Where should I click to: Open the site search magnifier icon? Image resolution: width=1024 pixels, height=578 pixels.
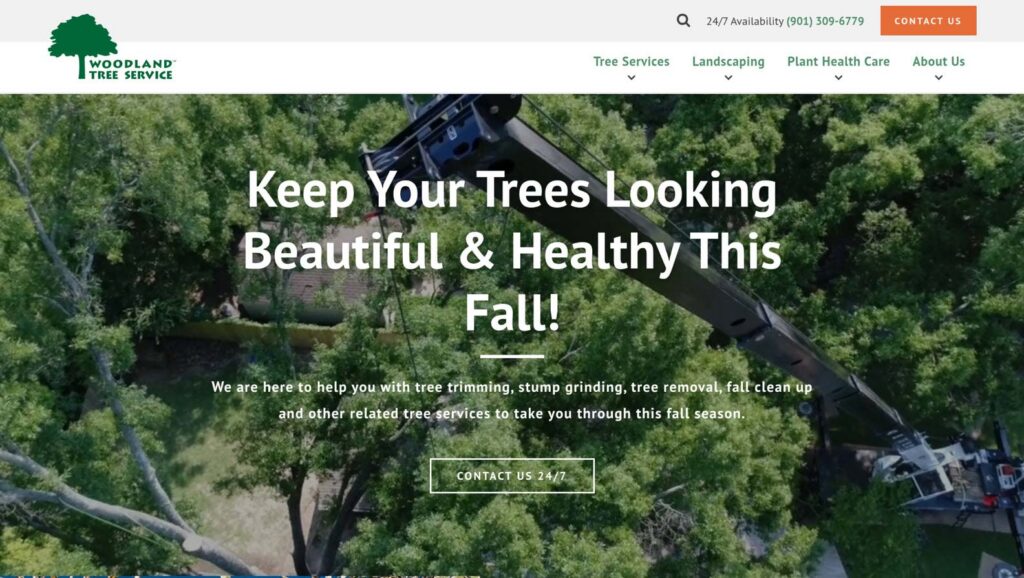click(683, 21)
